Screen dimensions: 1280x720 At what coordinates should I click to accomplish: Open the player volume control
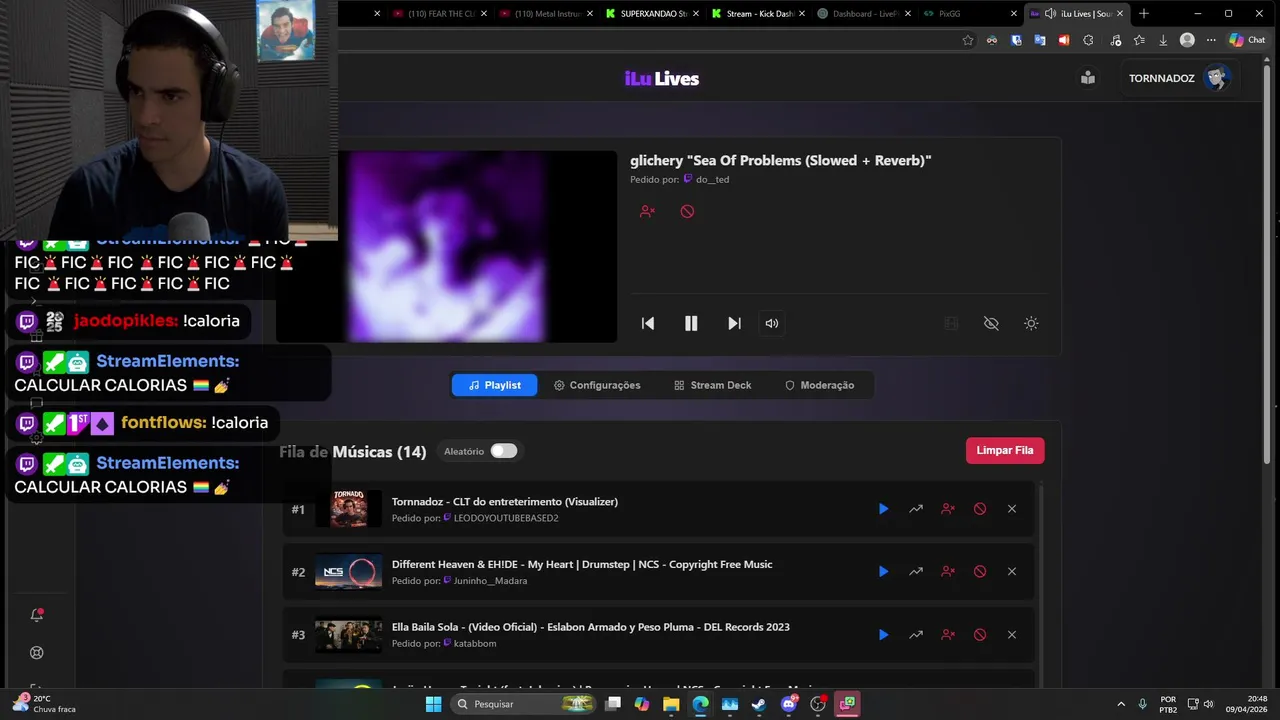772,323
